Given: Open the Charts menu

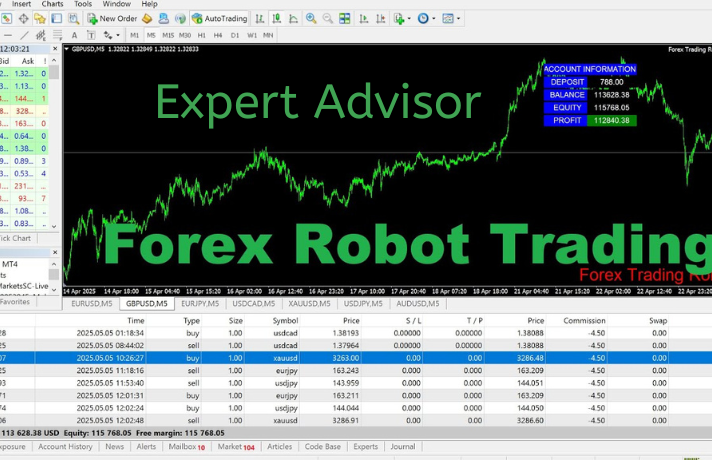Looking at the screenshot, I should click(x=52, y=4).
